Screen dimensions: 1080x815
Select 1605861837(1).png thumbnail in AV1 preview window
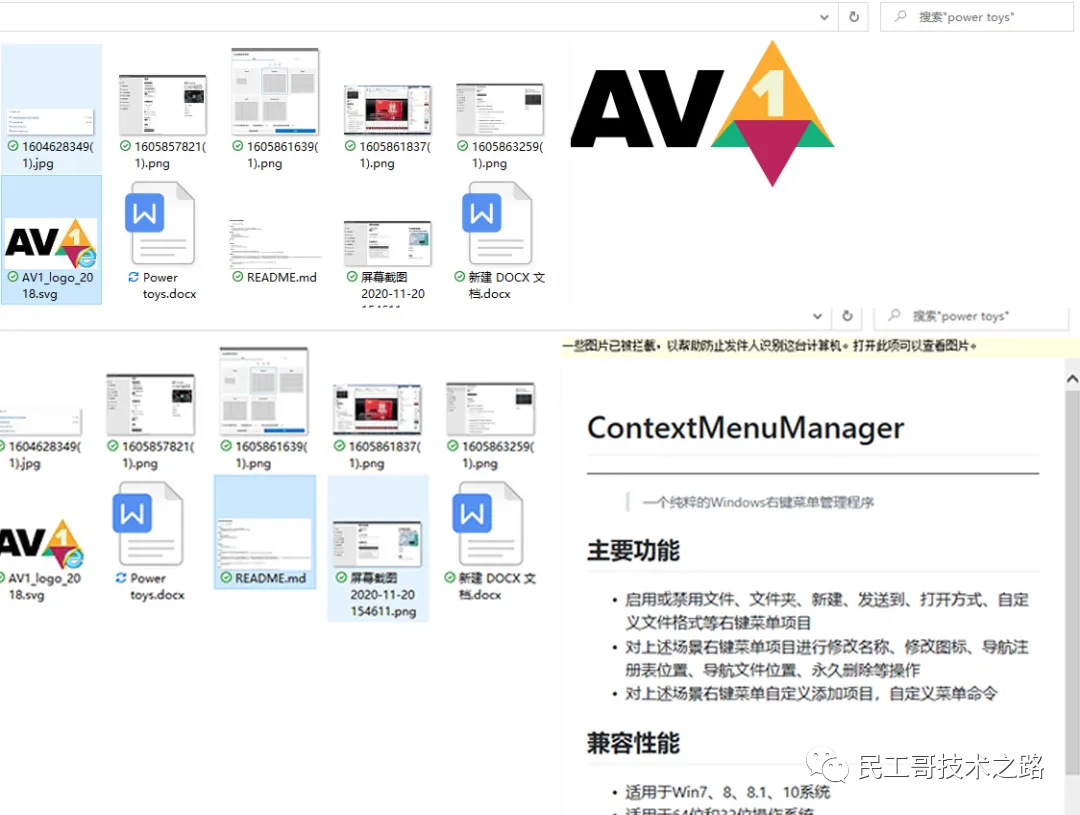pyautogui.click(x=388, y=110)
